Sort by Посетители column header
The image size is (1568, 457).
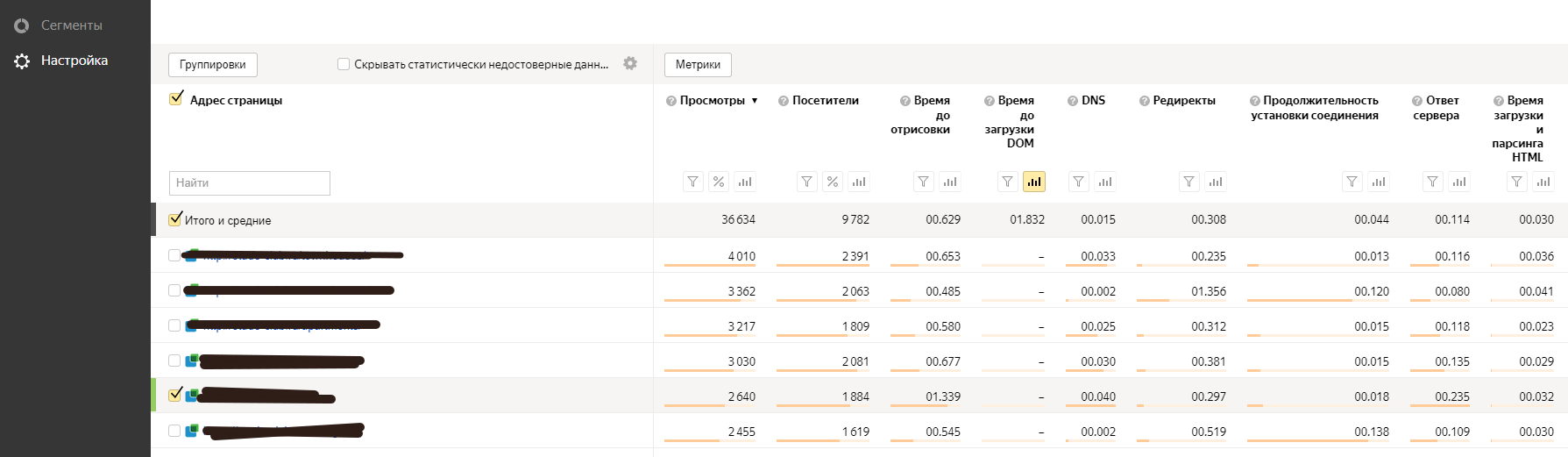825,101
